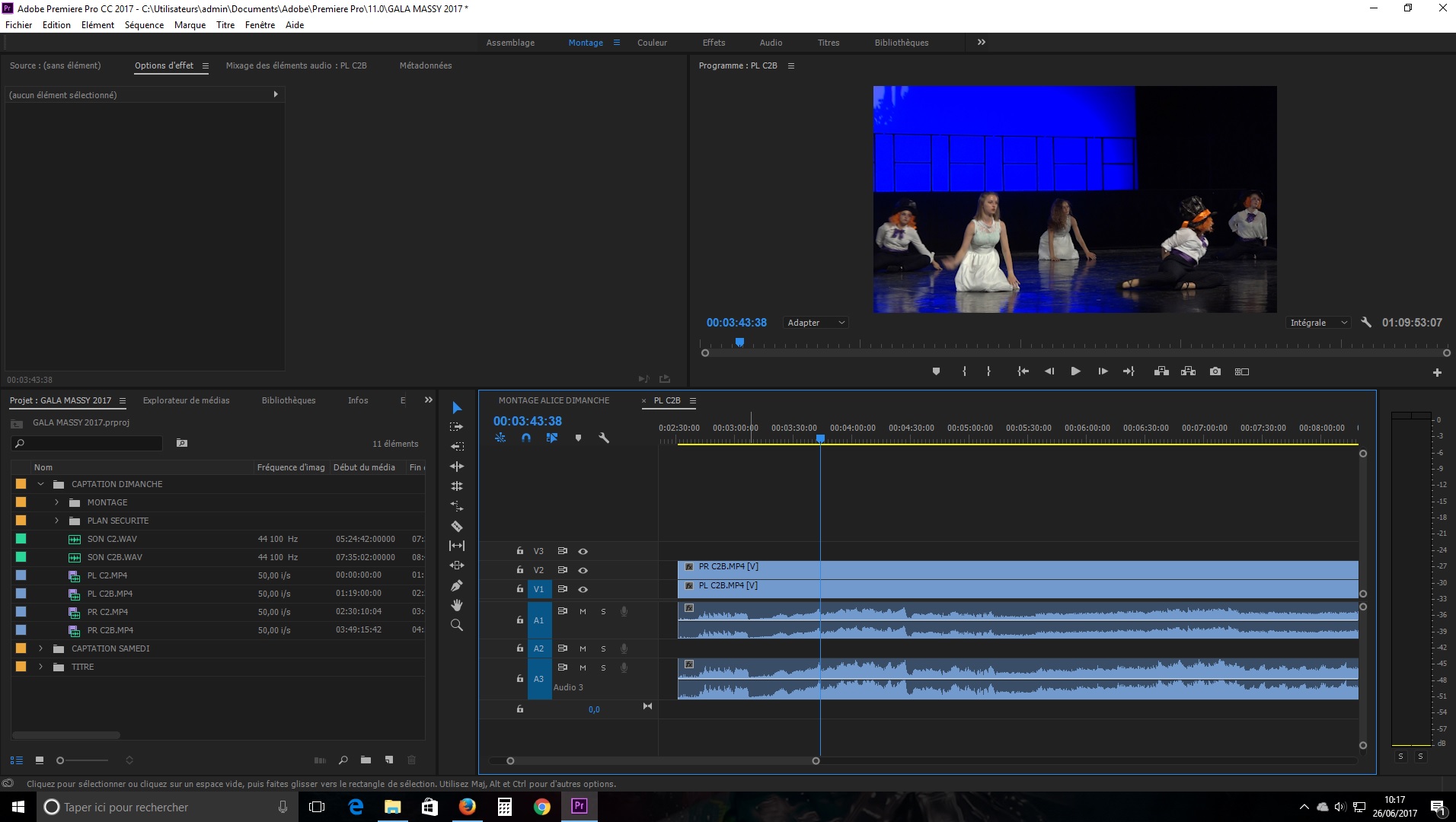The width and height of the screenshot is (1456, 822).
Task: Open the Séquence menu
Action: [144, 25]
